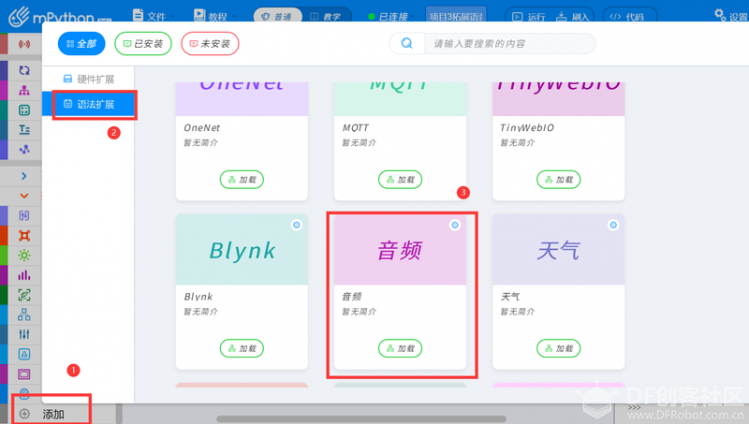Load the TinyWebIO extension
The width and height of the screenshot is (749, 424).
558,180
